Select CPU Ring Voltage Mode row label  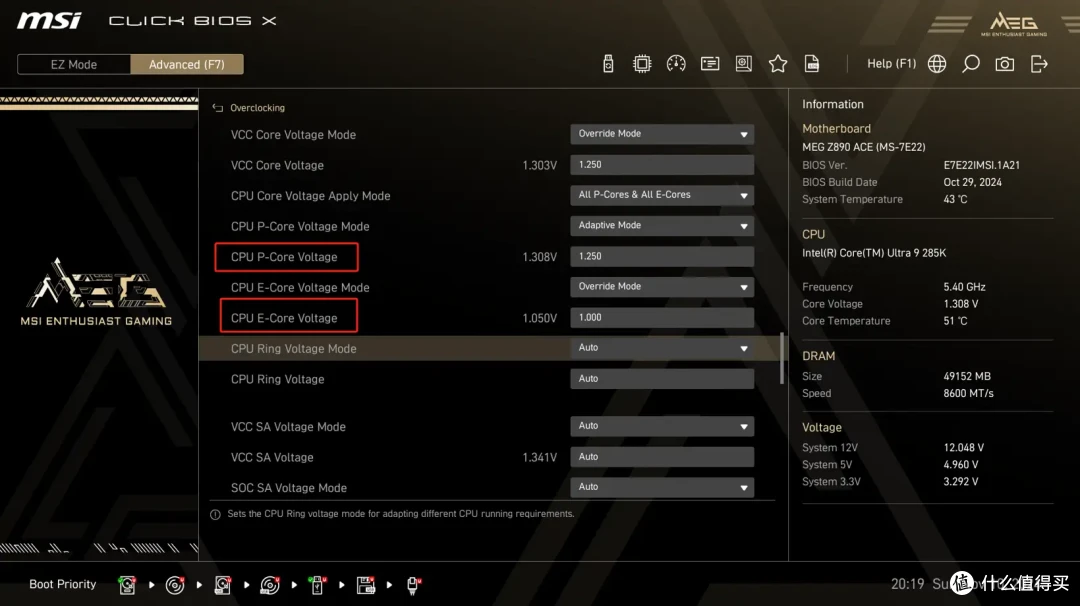293,348
